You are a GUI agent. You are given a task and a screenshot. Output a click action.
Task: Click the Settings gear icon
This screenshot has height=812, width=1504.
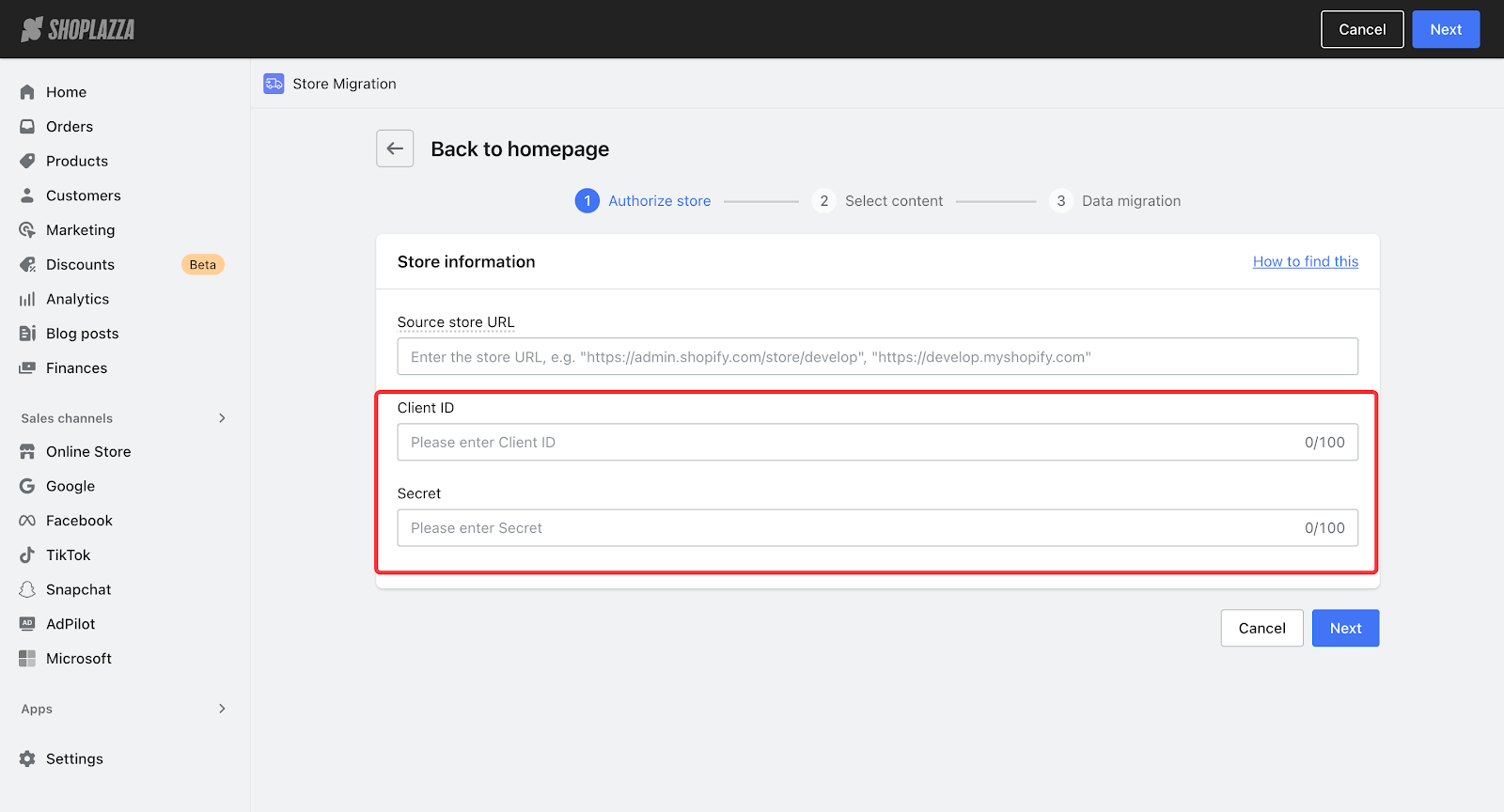coord(27,758)
